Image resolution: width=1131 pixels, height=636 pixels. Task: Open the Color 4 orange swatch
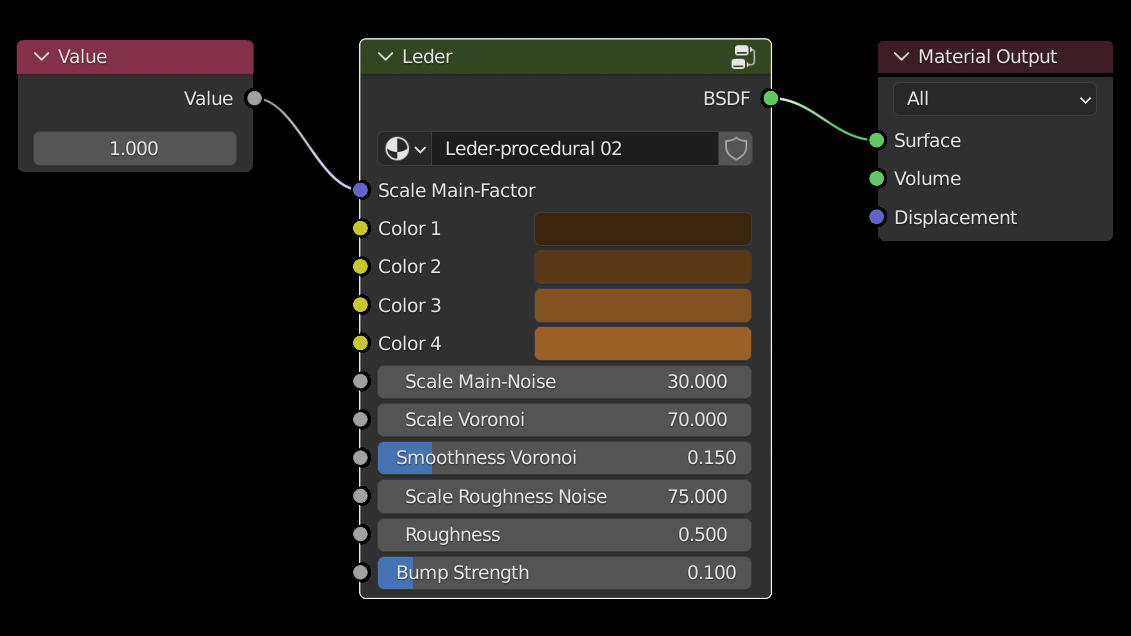coord(642,343)
